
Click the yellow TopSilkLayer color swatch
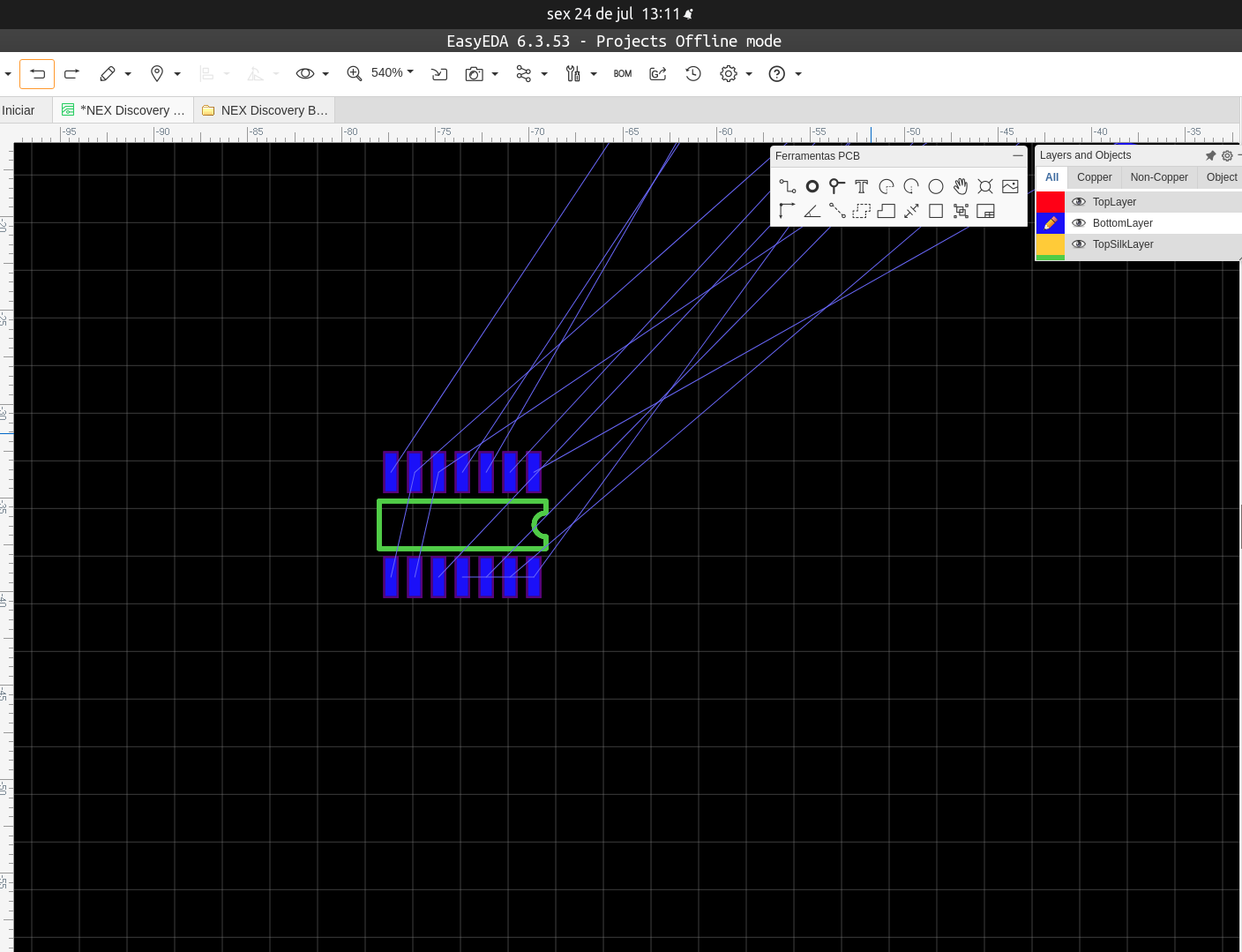[1051, 244]
